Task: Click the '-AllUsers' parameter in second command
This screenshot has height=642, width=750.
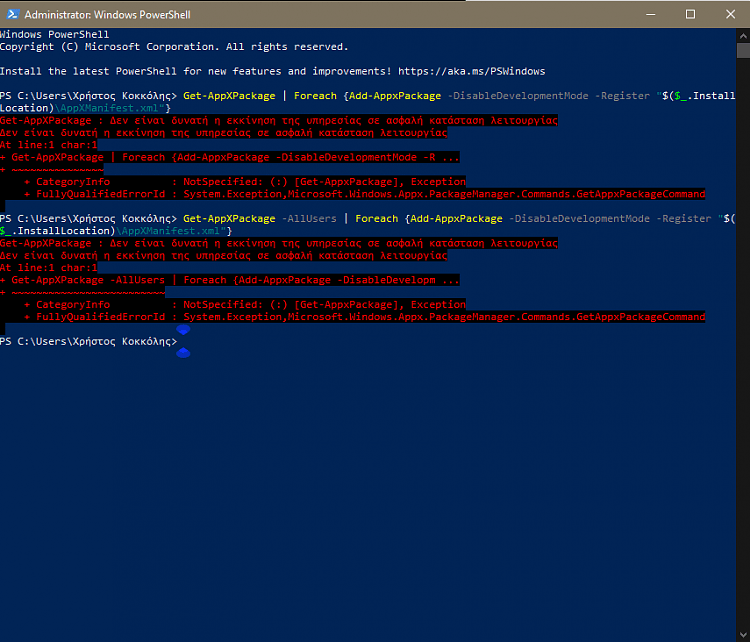Action: point(309,219)
